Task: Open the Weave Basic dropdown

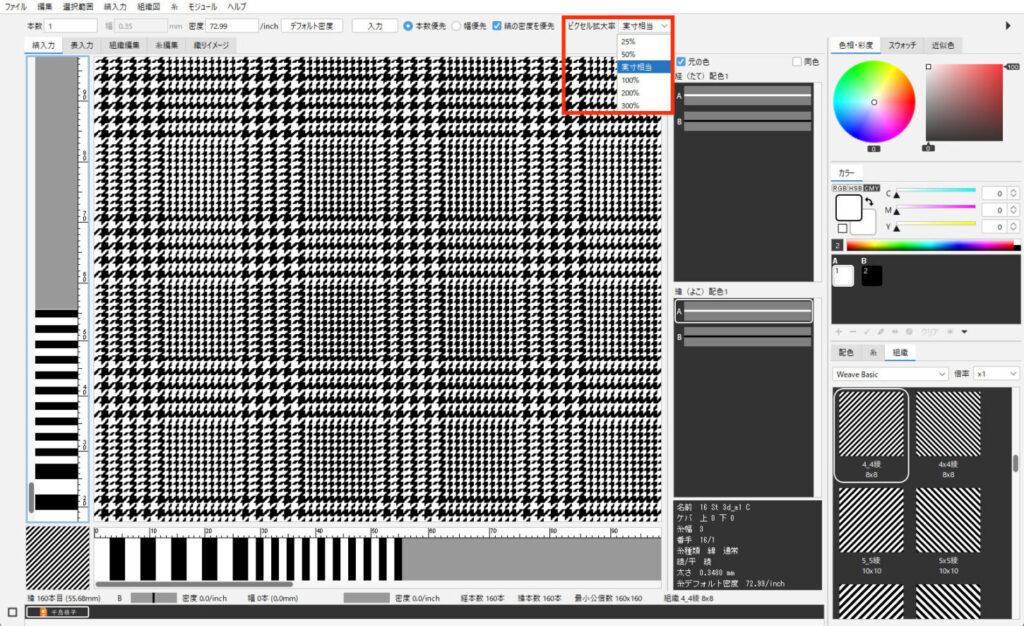Action: (890, 373)
